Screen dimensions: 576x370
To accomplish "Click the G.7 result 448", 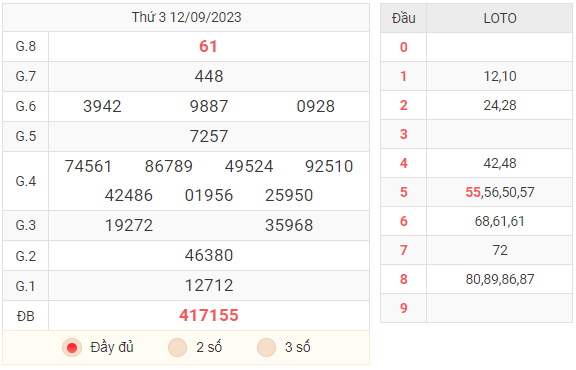I will 209,76.
